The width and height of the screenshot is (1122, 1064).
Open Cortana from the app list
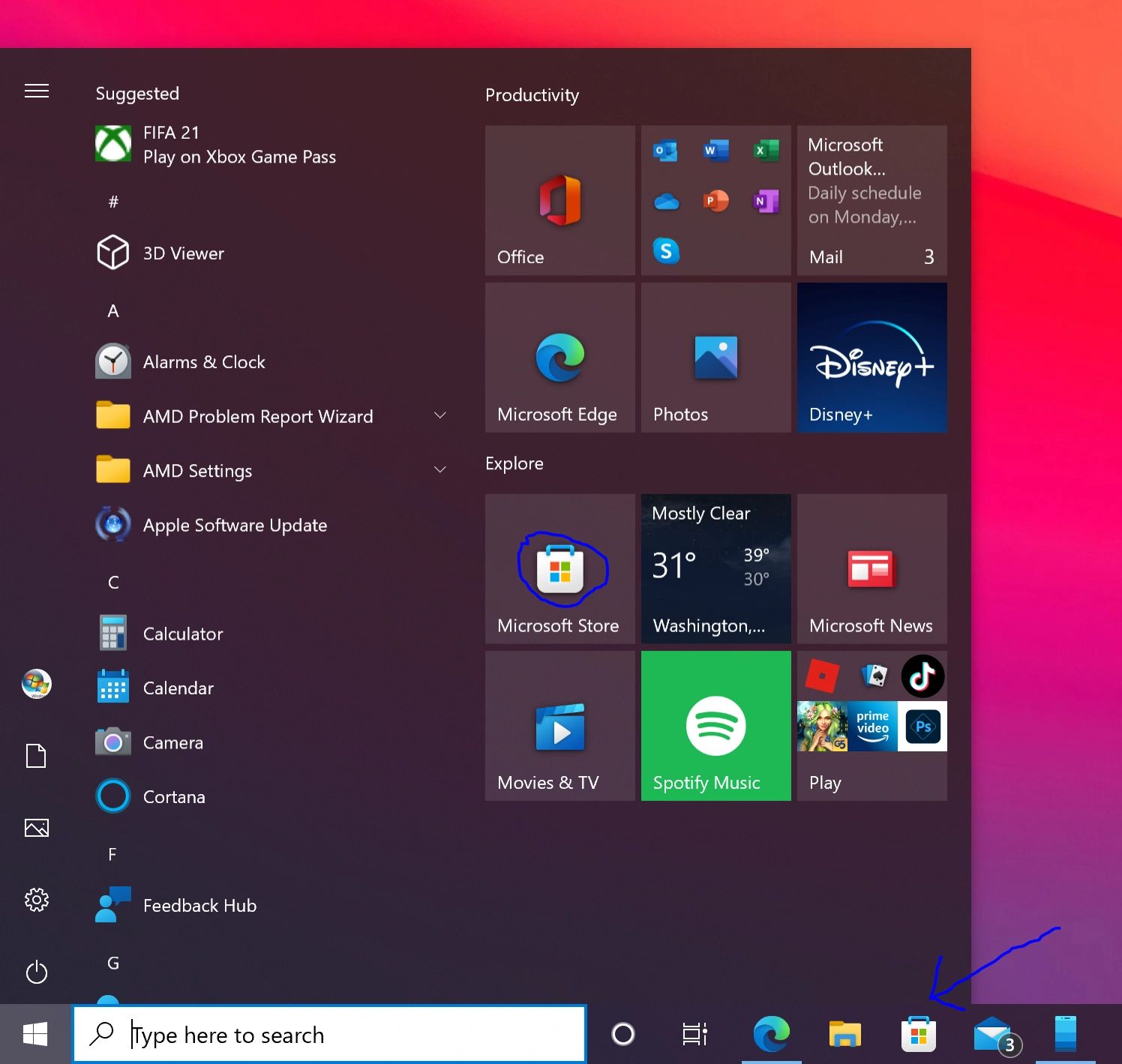[271, 797]
